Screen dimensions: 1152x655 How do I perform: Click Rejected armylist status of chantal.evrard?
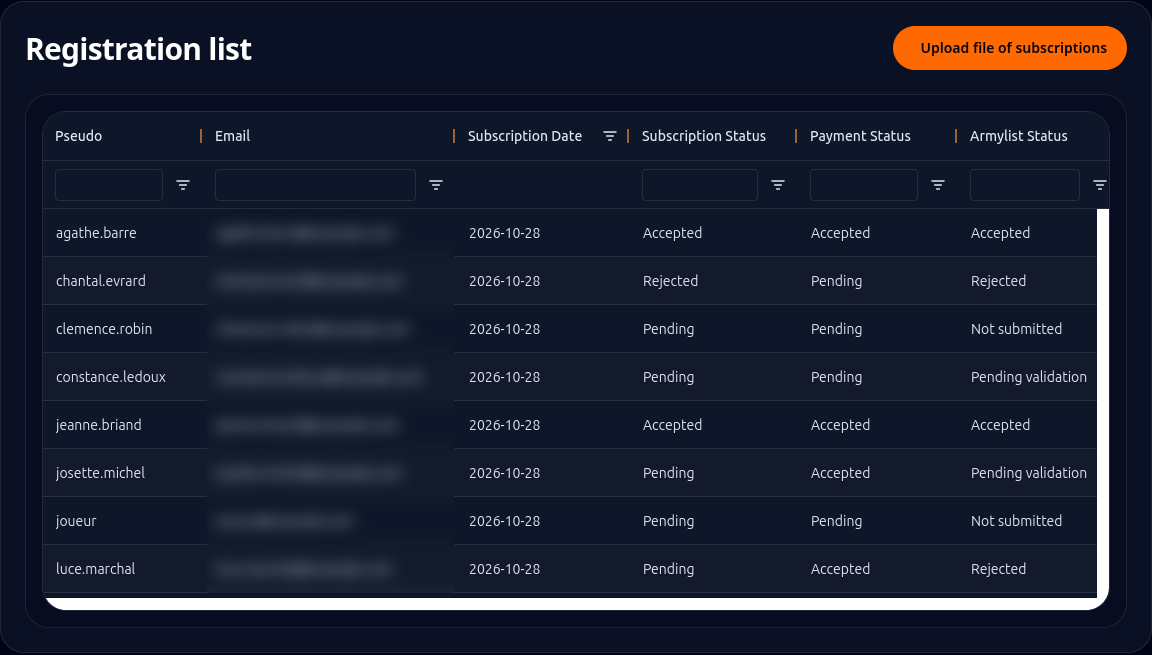[998, 281]
